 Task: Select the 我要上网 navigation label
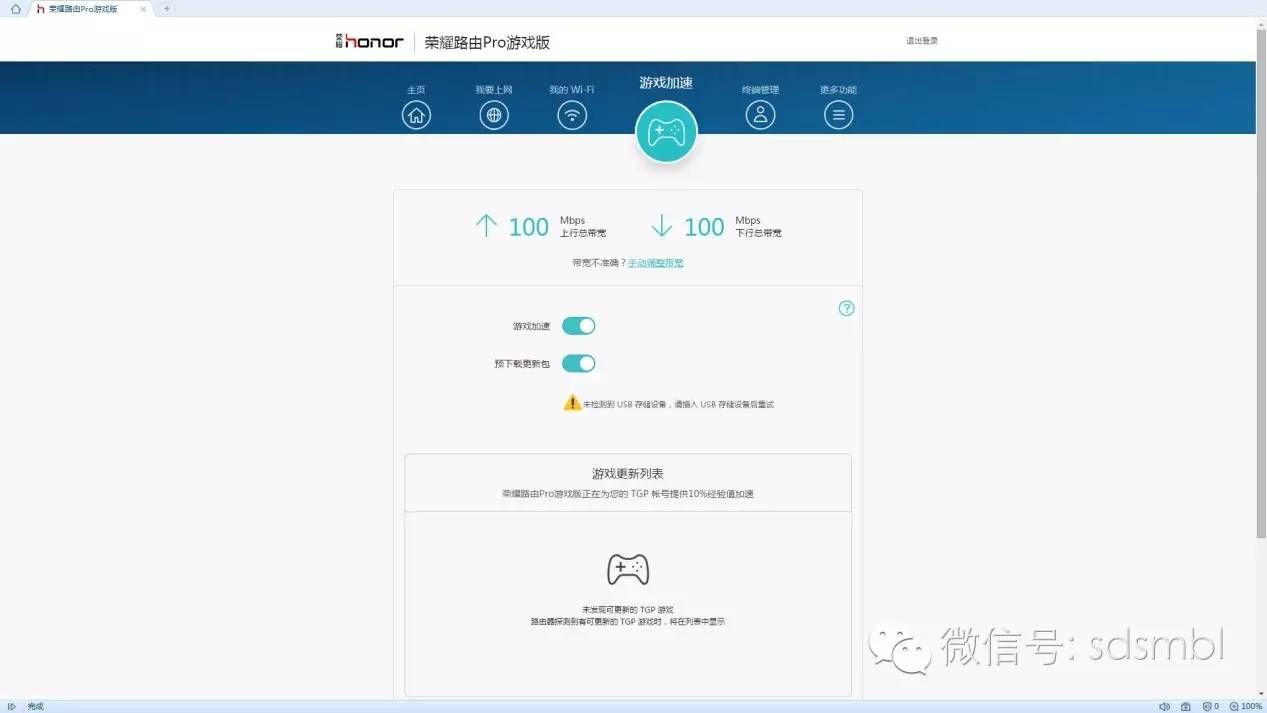pos(494,90)
